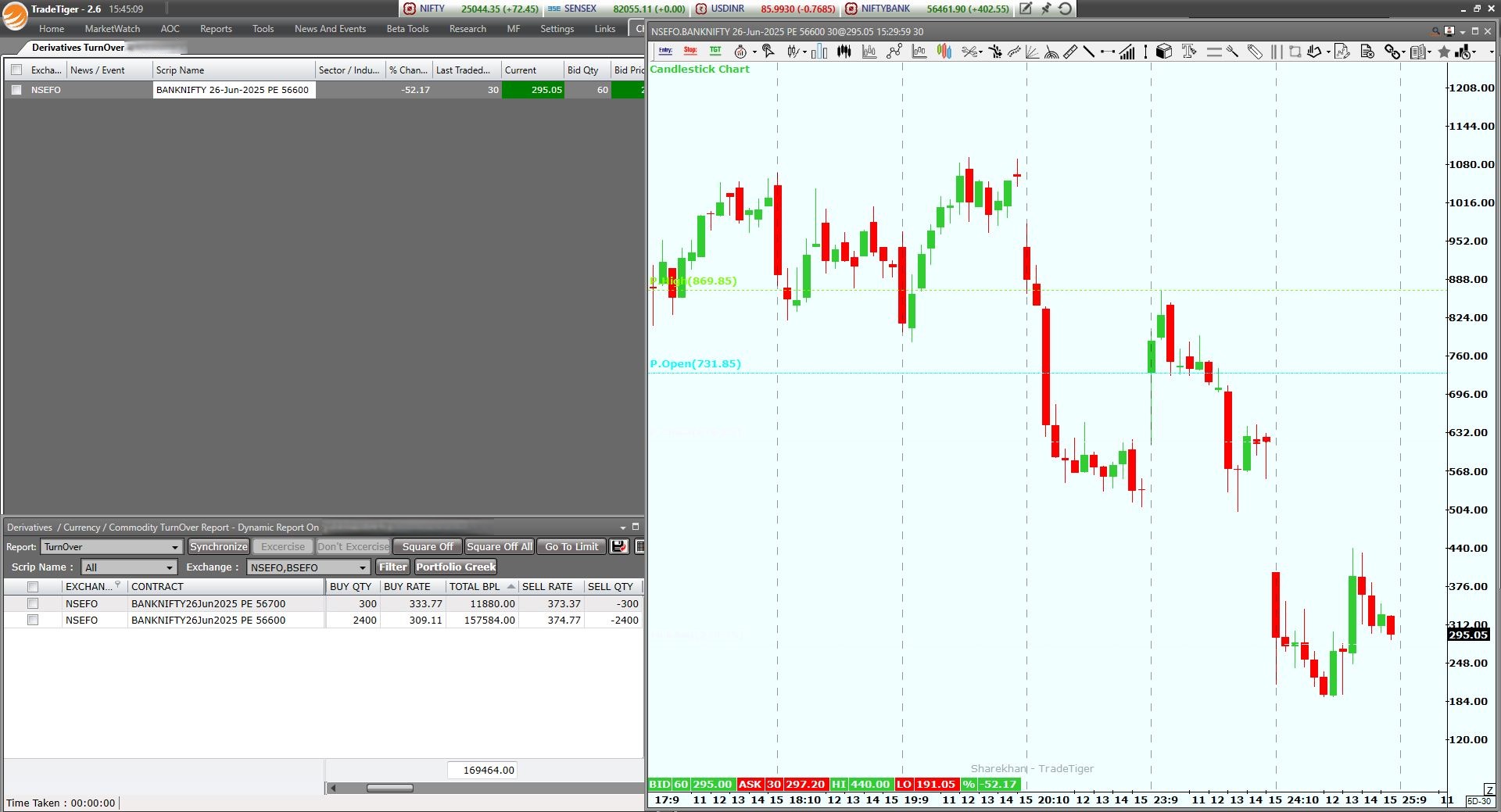Select the cursor pointer tool in chart toolbar

[x=768, y=52]
